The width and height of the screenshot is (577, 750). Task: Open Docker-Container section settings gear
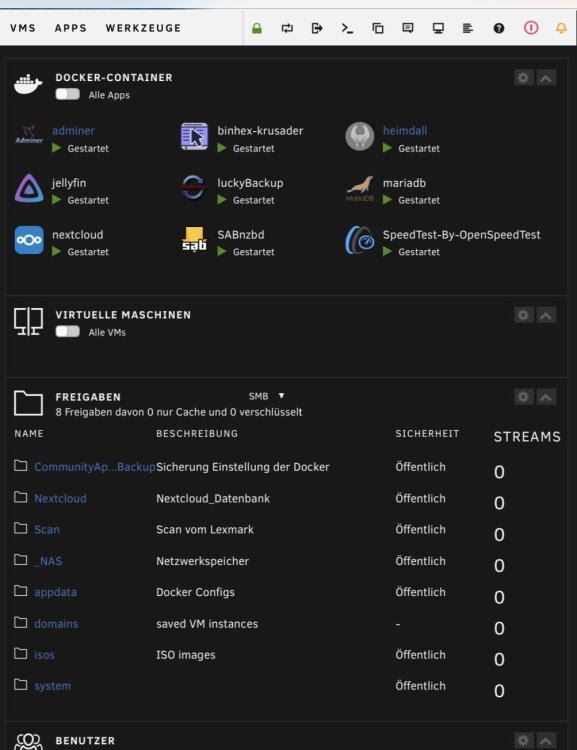coord(523,77)
